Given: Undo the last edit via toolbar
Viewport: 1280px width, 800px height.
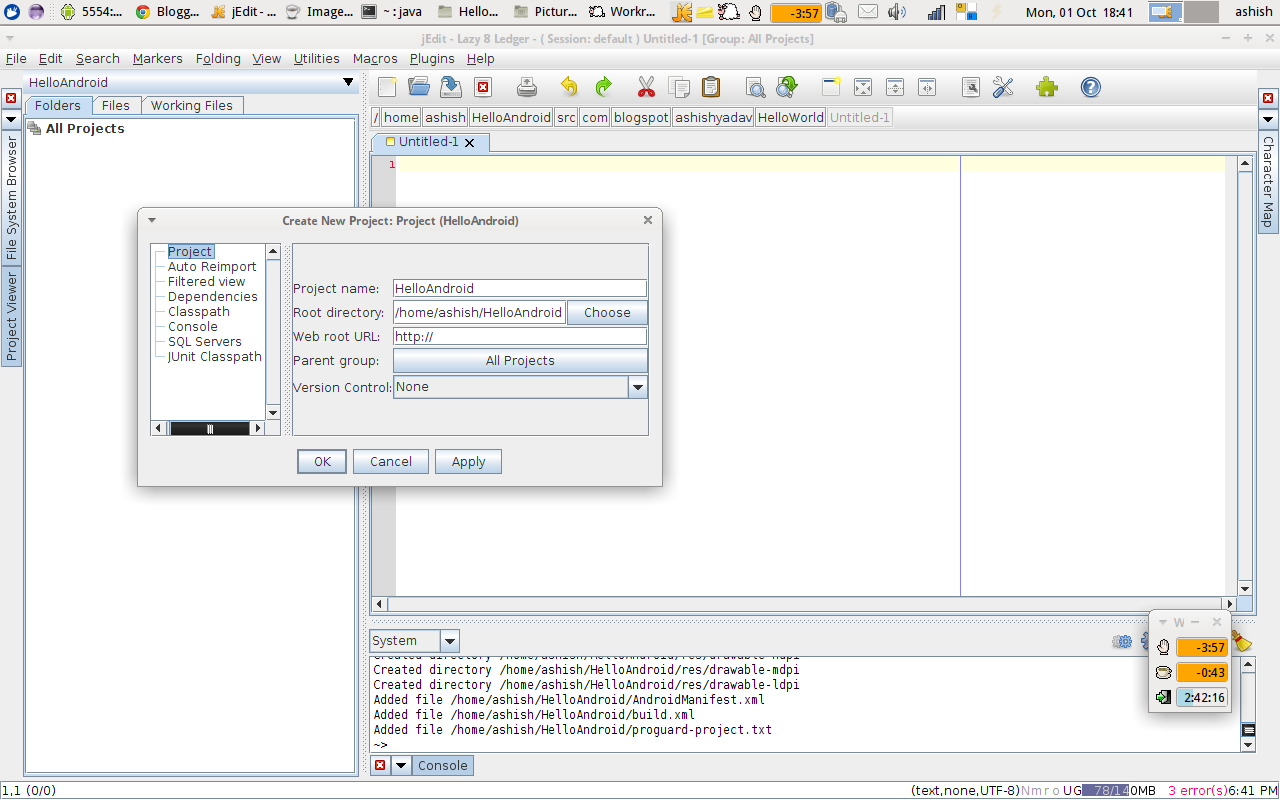Looking at the screenshot, I should pos(568,87).
